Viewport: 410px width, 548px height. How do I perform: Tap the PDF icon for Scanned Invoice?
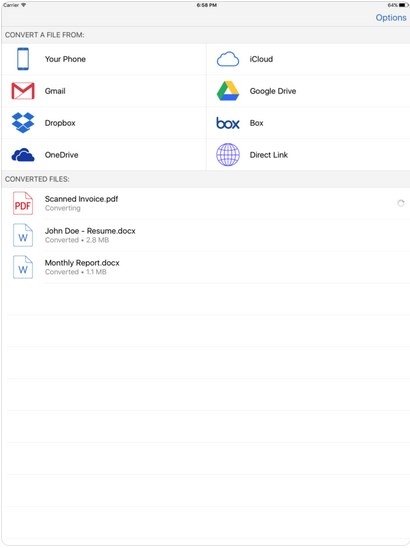(x=23, y=203)
